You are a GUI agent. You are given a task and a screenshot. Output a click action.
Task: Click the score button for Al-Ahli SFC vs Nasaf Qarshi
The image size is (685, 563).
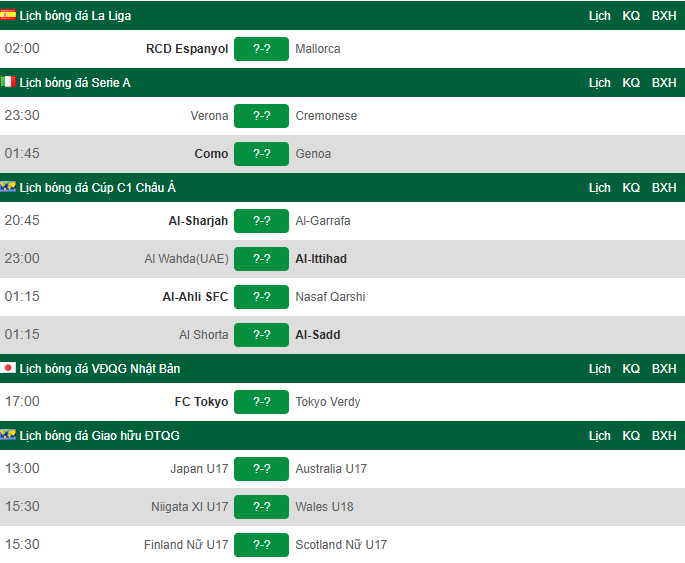(261, 297)
